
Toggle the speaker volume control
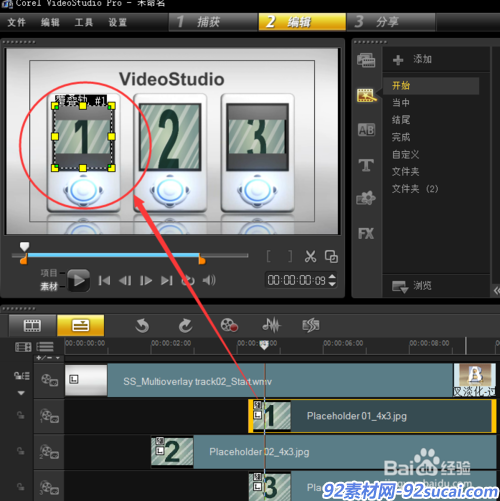(x=209, y=280)
